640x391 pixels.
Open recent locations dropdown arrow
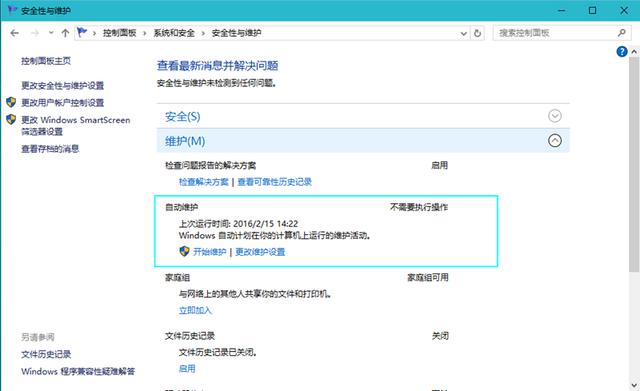pyautogui.click(x=51, y=33)
